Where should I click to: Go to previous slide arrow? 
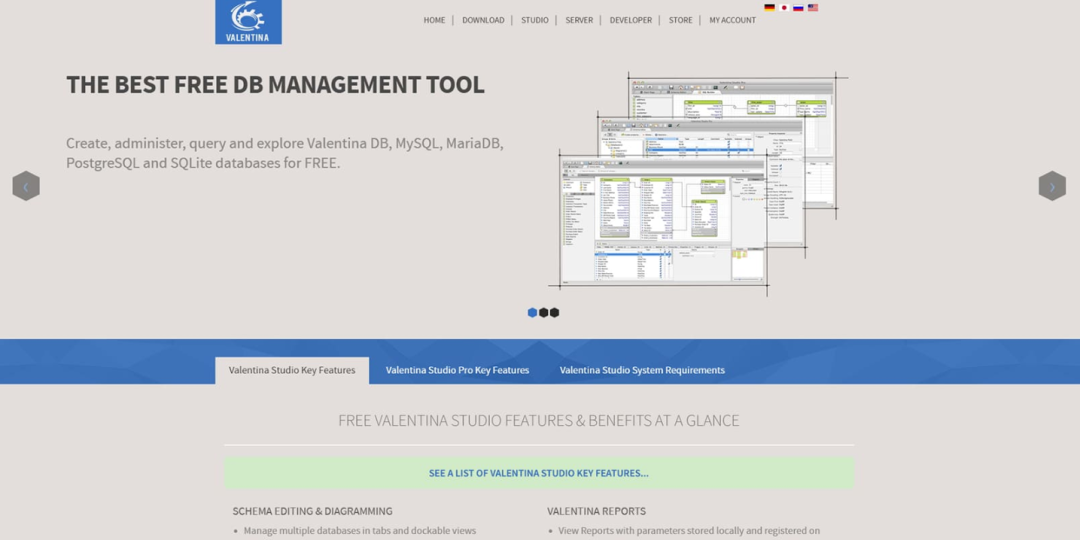pyautogui.click(x=26, y=186)
